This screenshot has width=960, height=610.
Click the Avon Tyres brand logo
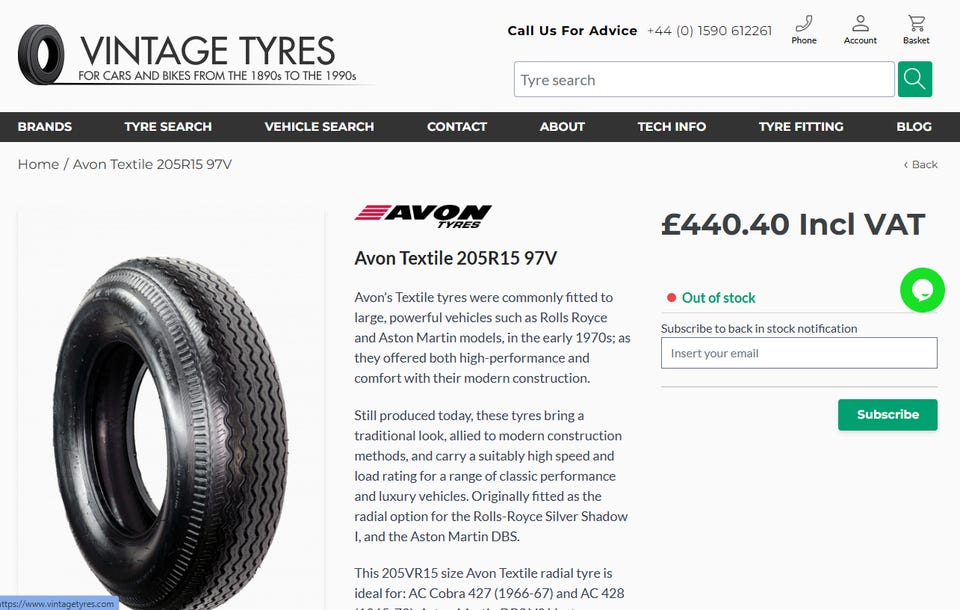pos(423,216)
